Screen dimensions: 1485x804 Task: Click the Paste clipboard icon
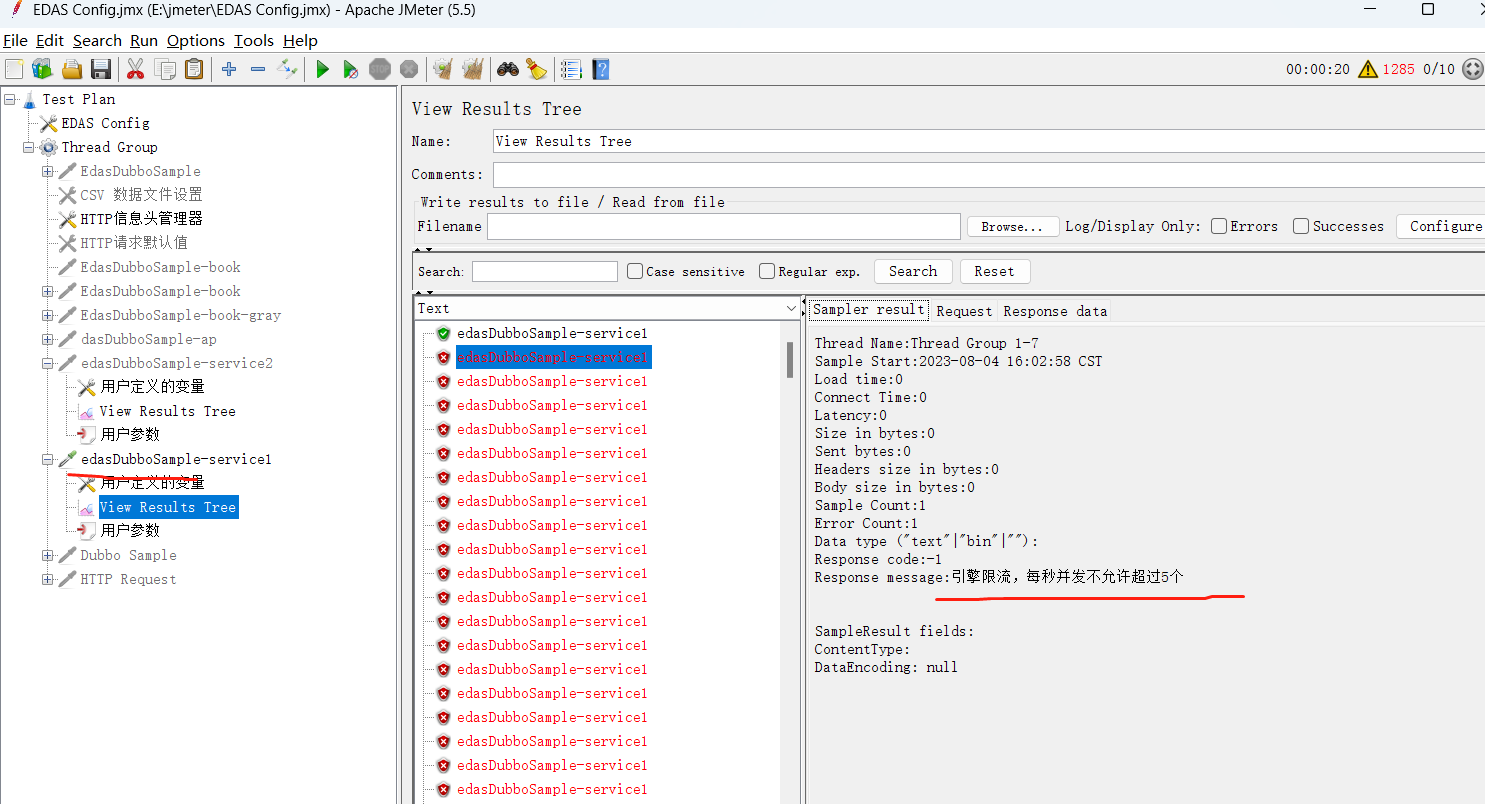(x=194, y=69)
